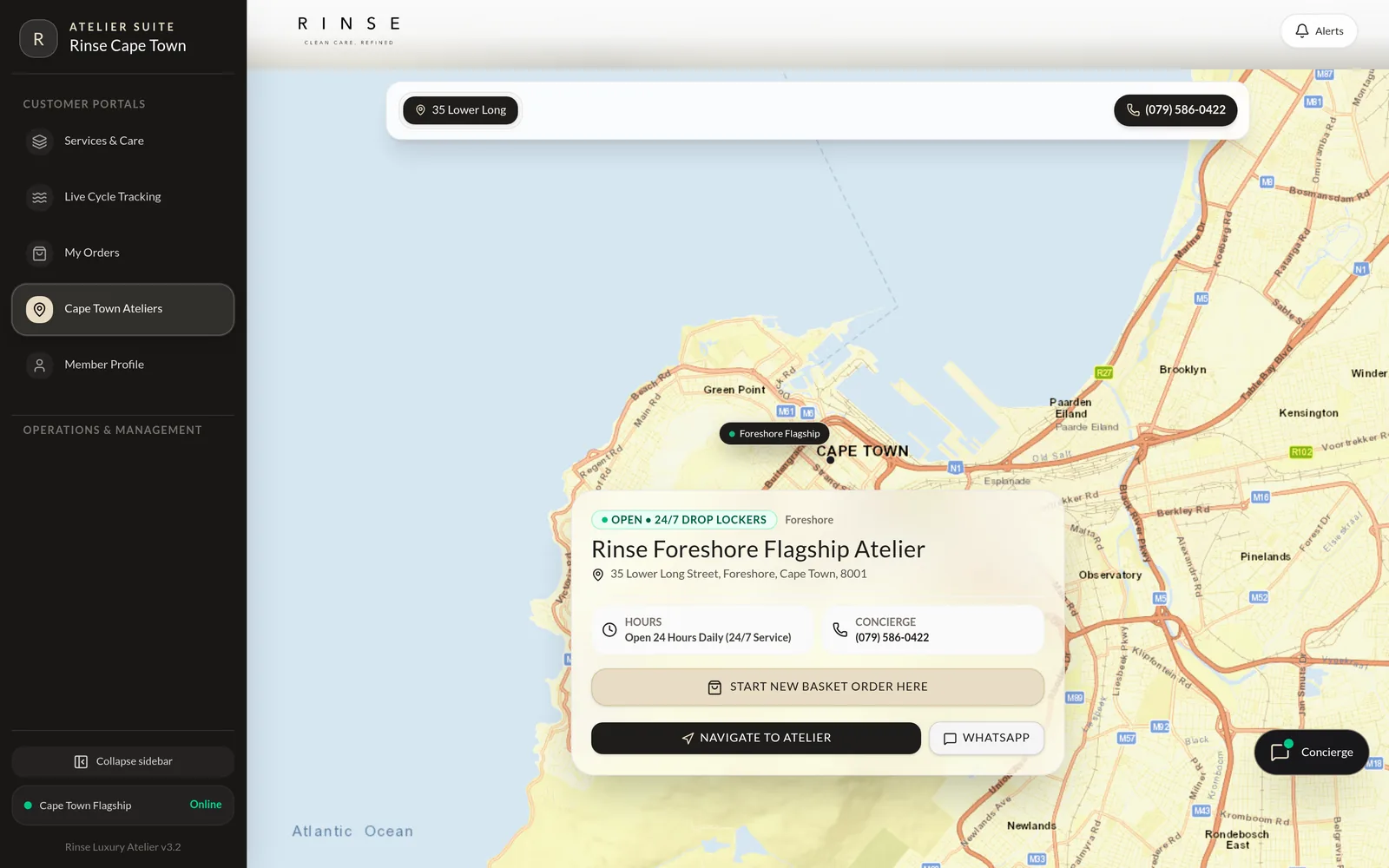Screen dimensions: 1389x868
Task: Start new basket order here
Action: click(x=817, y=687)
